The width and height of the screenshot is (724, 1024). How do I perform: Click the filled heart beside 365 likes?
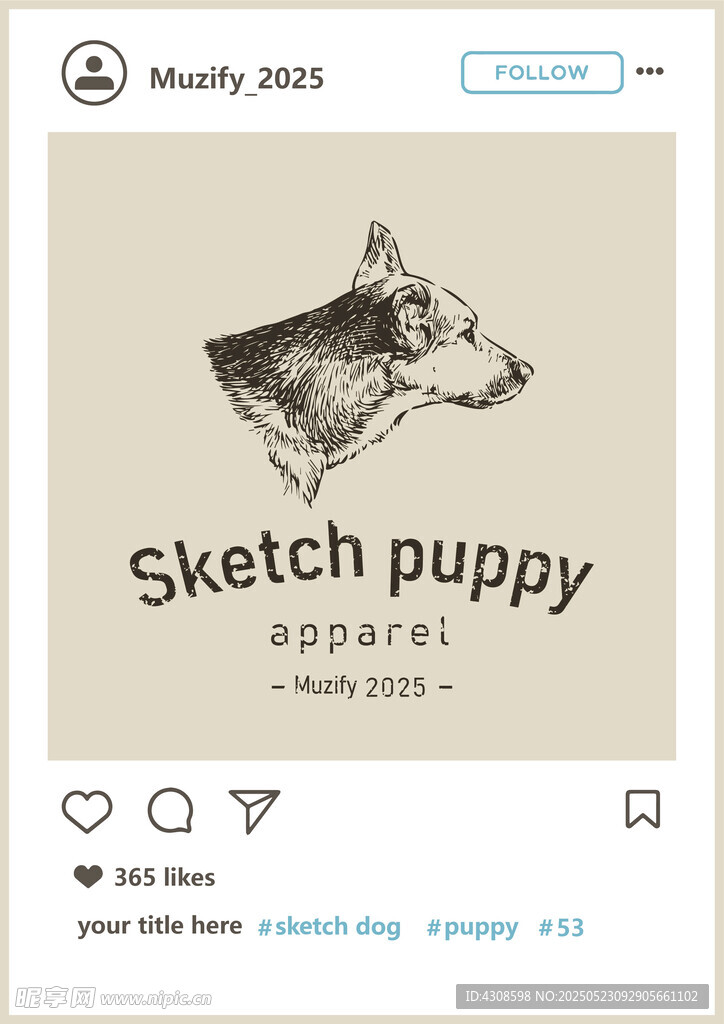click(88, 876)
